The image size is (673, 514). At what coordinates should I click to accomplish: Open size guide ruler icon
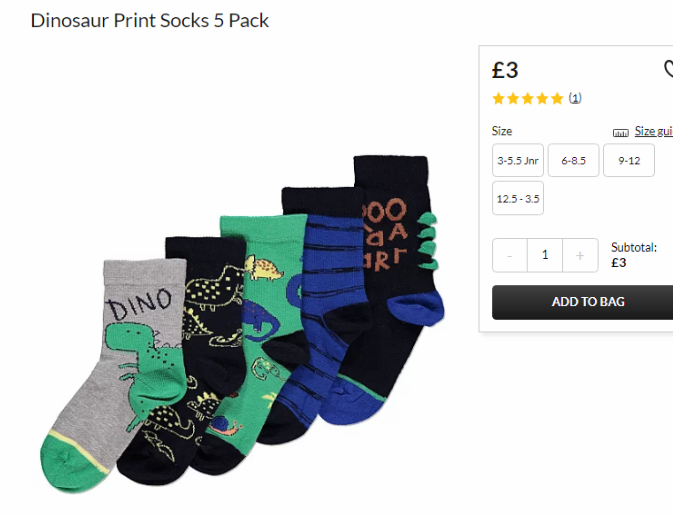620,133
